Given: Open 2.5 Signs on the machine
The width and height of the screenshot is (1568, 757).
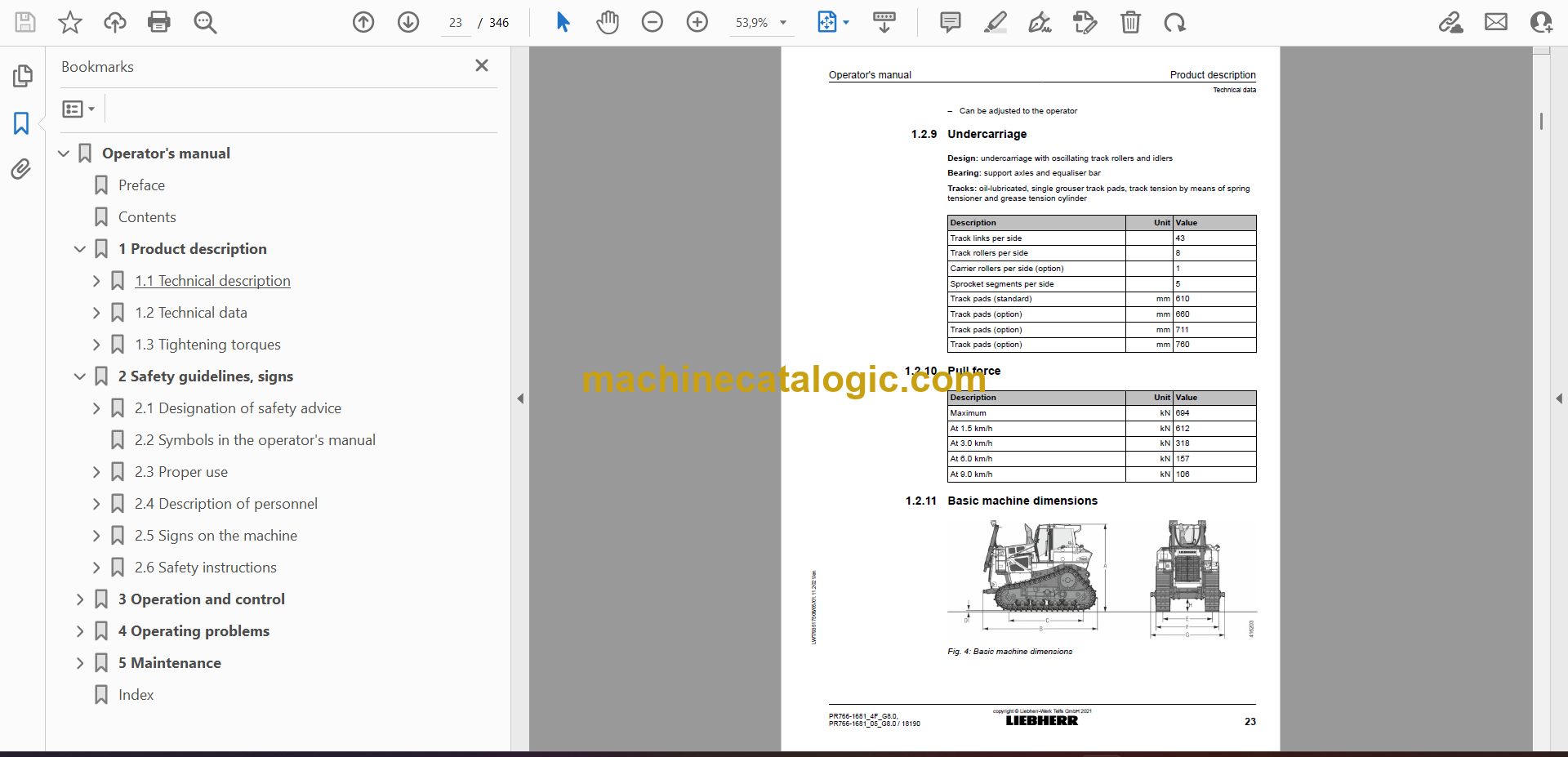Looking at the screenshot, I should pos(216,536).
